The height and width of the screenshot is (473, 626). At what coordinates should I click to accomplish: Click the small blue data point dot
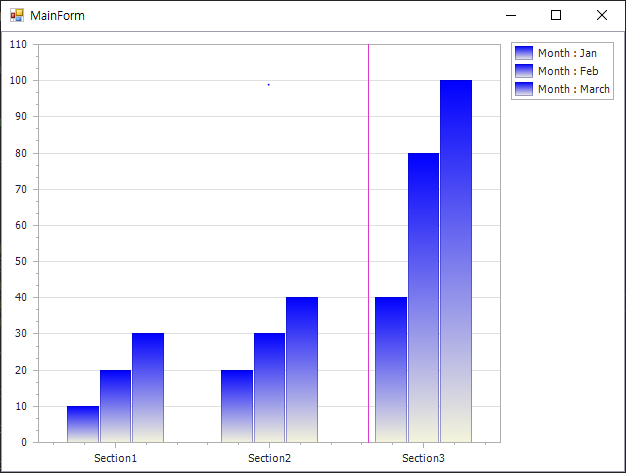pyautogui.click(x=269, y=85)
